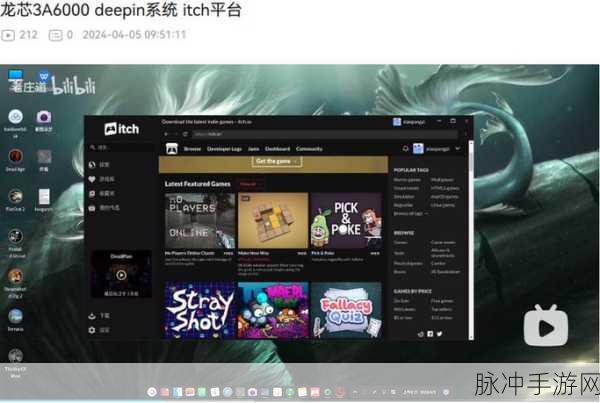
Task: Click the Pick & Poke title link
Action: pos(323,253)
